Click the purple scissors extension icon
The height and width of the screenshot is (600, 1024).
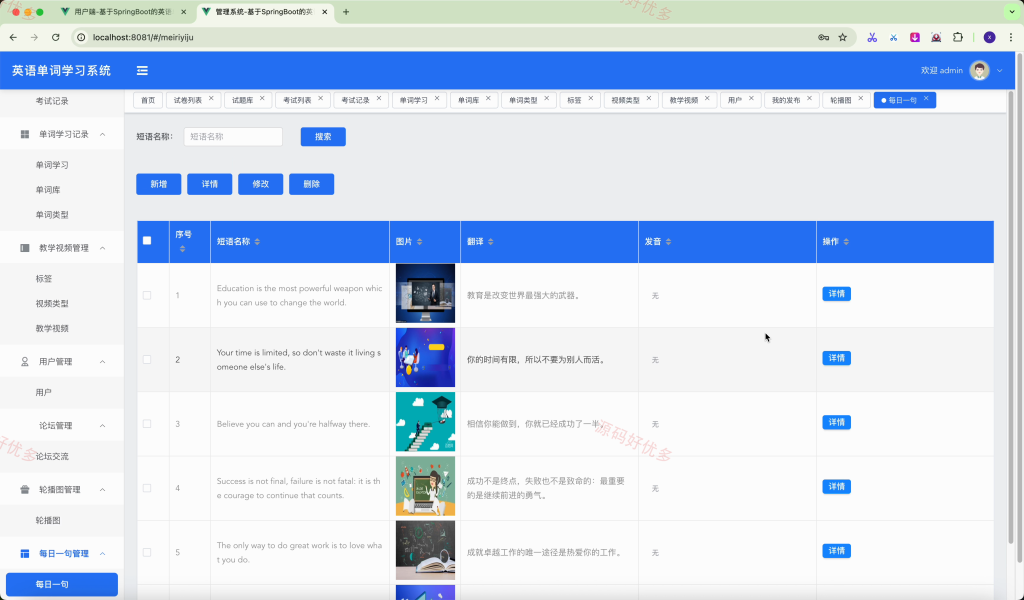coord(872,37)
